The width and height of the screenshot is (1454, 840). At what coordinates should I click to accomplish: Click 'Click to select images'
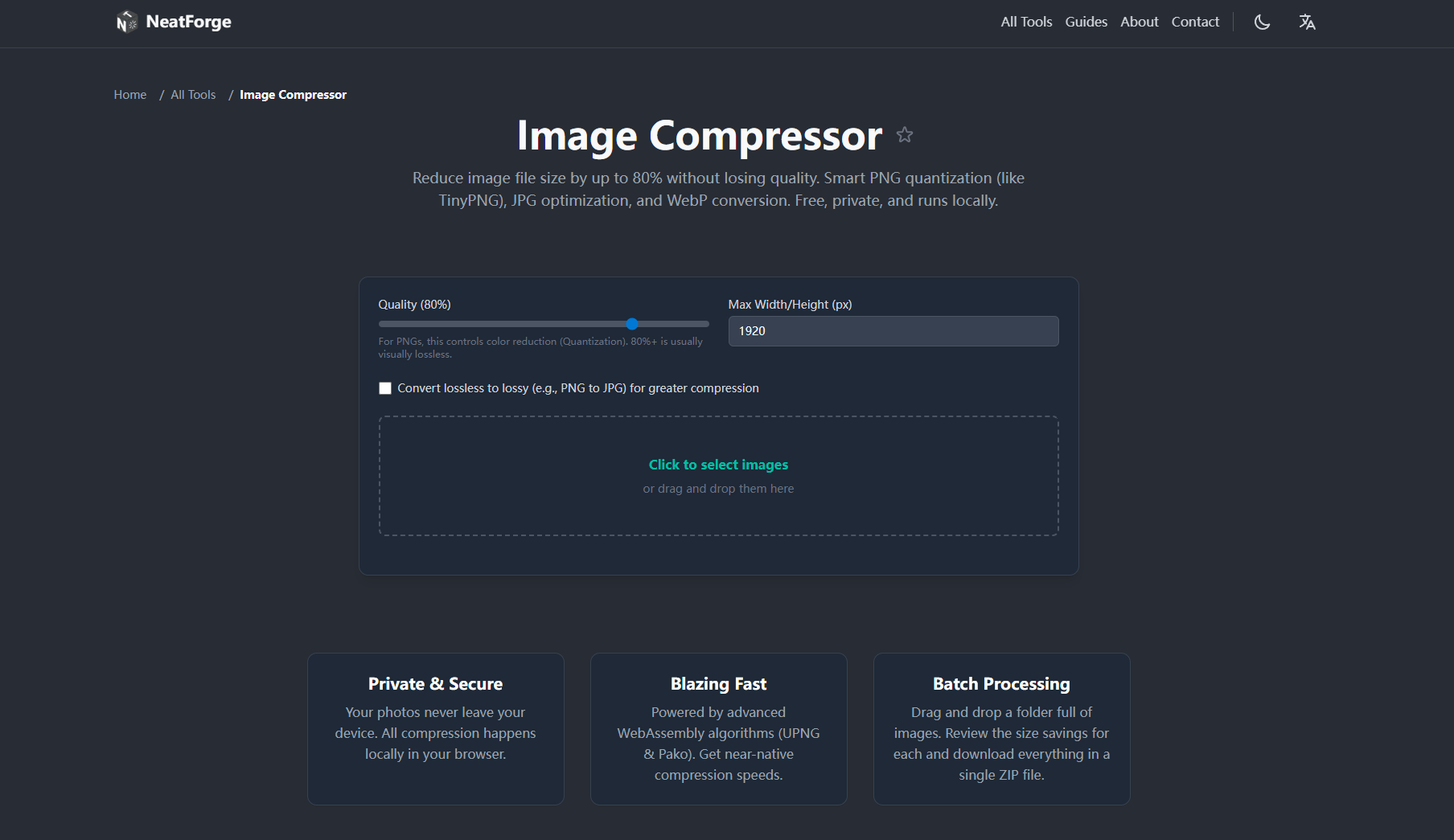pos(718,465)
